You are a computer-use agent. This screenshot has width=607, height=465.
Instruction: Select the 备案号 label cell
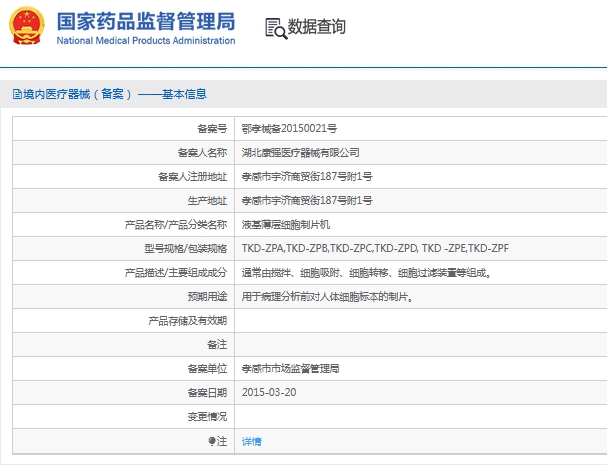coord(212,129)
